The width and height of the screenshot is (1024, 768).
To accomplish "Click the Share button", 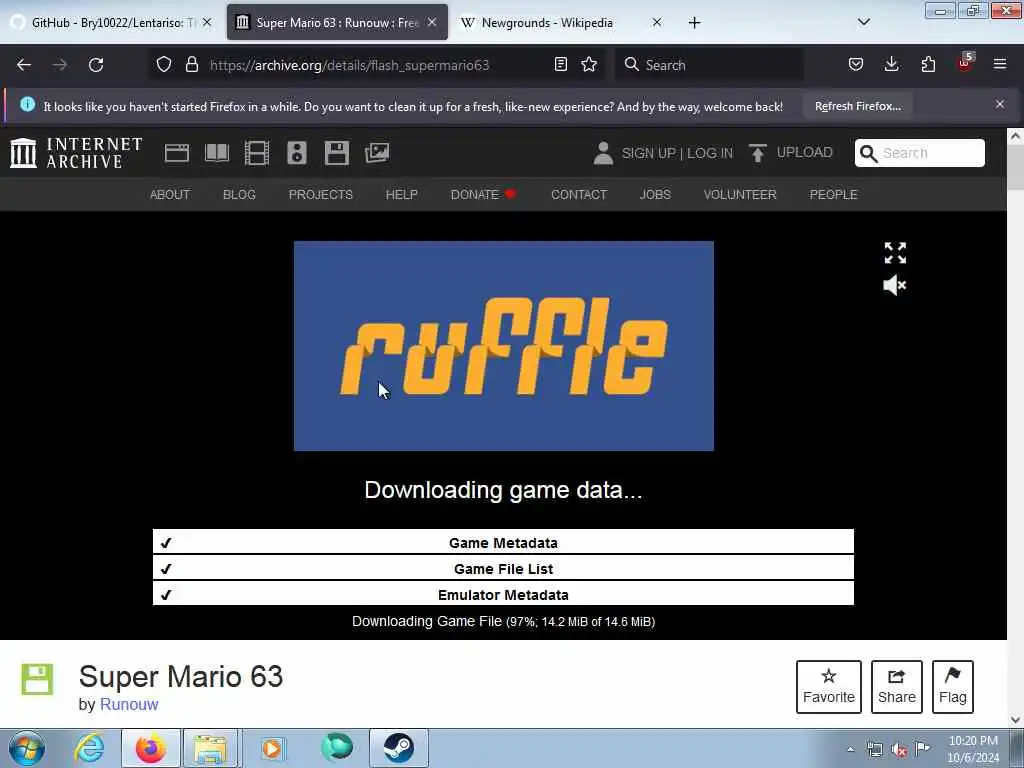I will (897, 686).
